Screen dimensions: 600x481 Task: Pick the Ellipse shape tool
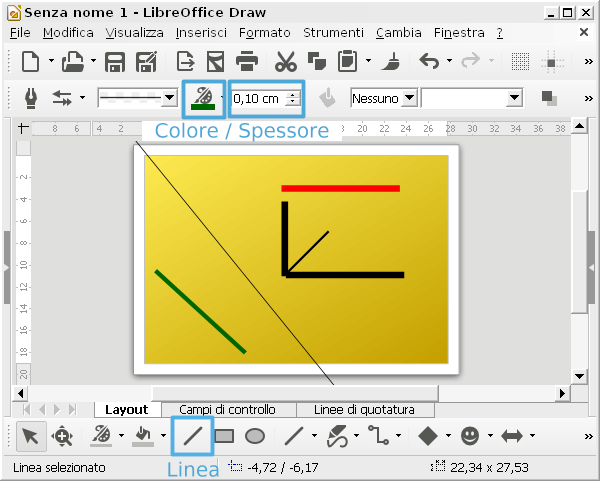click(x=255, y=436)
